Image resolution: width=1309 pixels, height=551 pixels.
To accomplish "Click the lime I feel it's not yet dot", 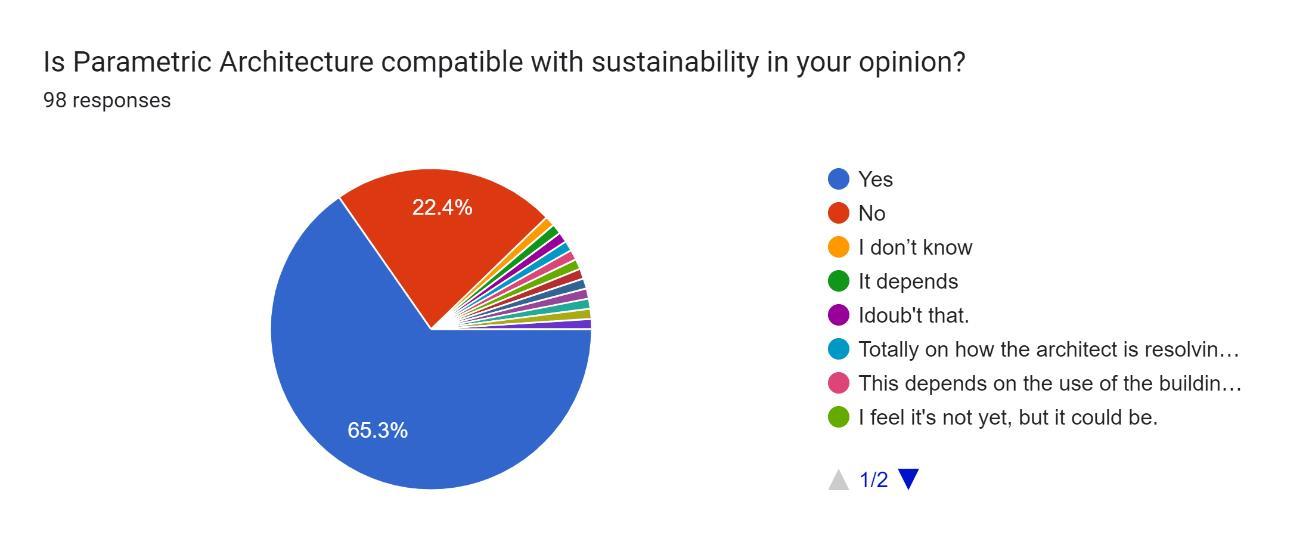I will tap(838, 417).
